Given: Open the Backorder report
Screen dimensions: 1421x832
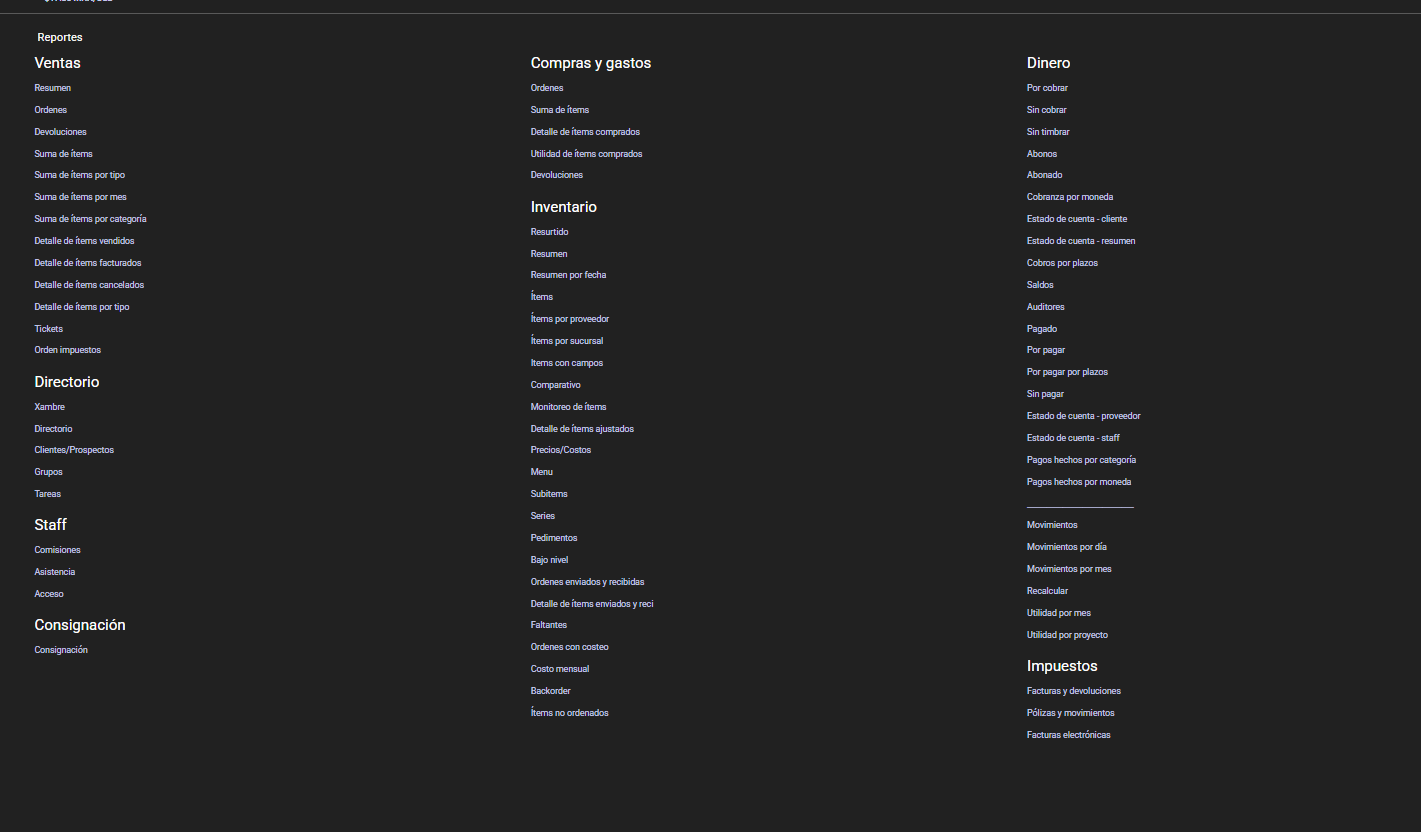Looking at the screenshot, I should (x=551, y=691).
